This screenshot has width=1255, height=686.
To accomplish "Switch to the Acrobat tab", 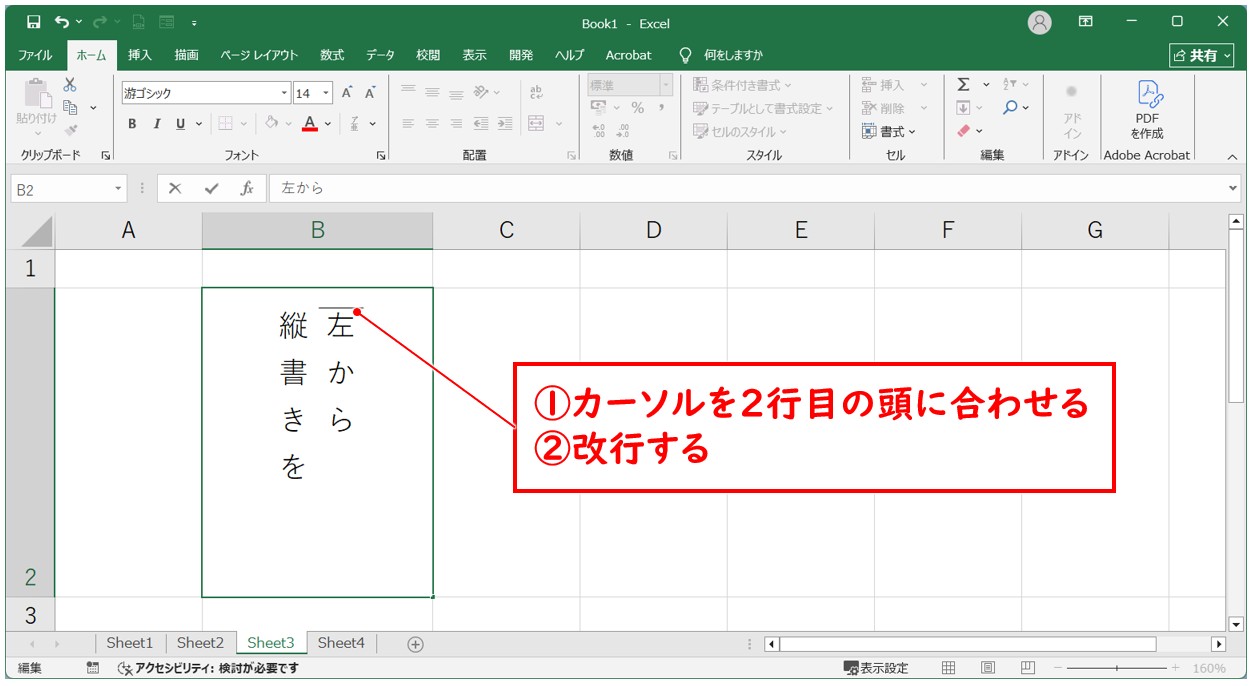I will pos(629,55).
